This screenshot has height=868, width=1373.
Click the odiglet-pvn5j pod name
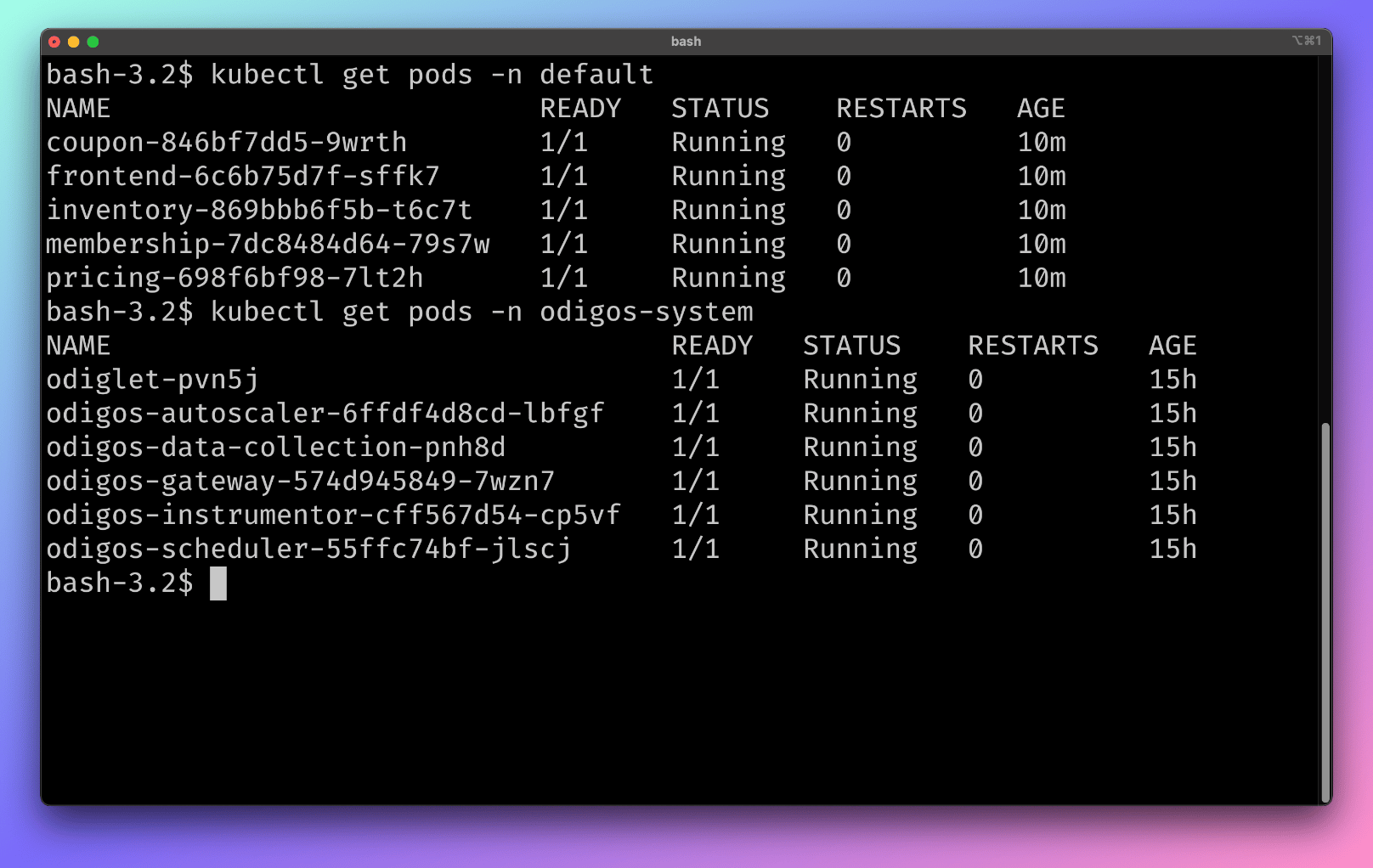click(152, 380)
